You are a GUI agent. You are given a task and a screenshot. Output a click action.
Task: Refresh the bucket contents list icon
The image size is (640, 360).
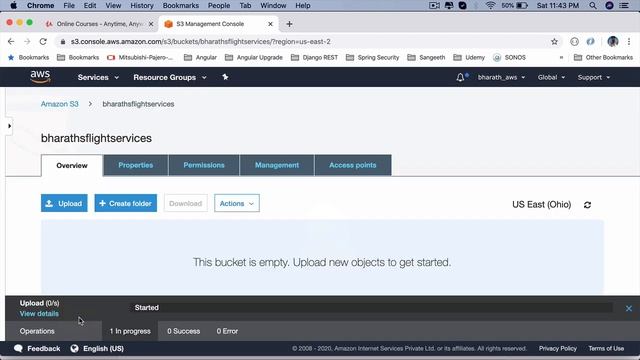tap(587, 205)
